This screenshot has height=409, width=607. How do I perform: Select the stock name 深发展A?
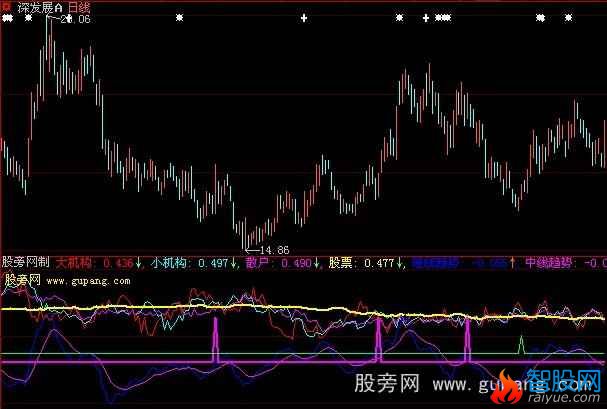40,7
